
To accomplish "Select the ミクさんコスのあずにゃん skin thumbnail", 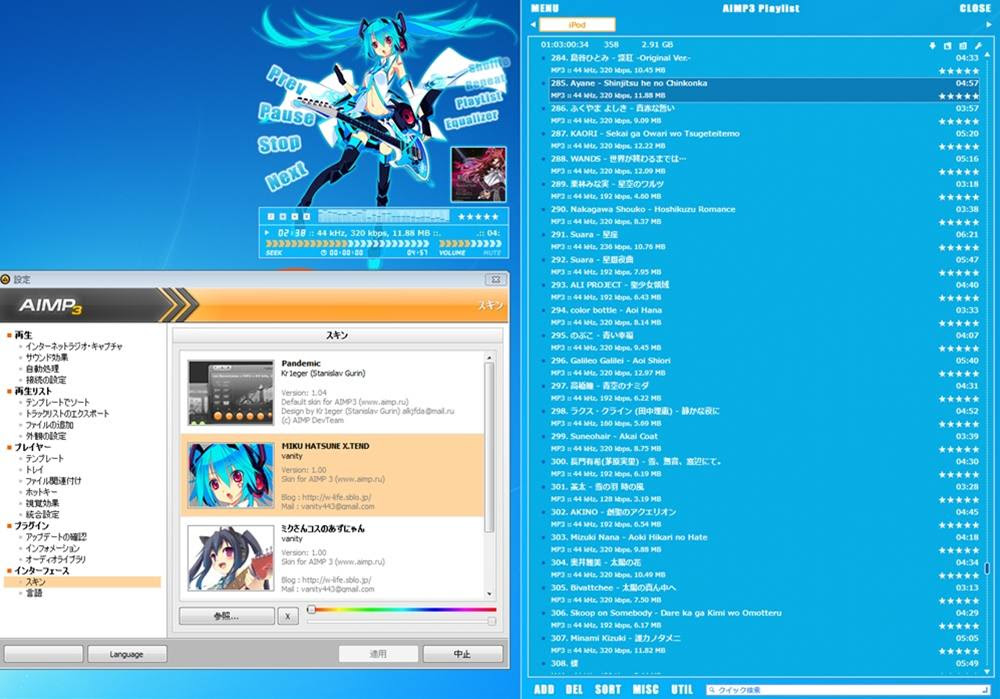I will [x=231, y=558].
